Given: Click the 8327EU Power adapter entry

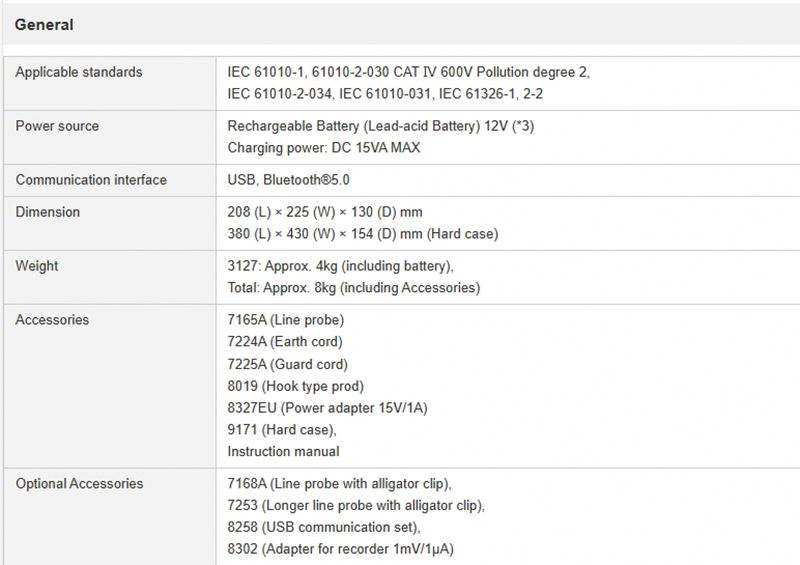Looking at the screenshot, I should click(328, 408).
